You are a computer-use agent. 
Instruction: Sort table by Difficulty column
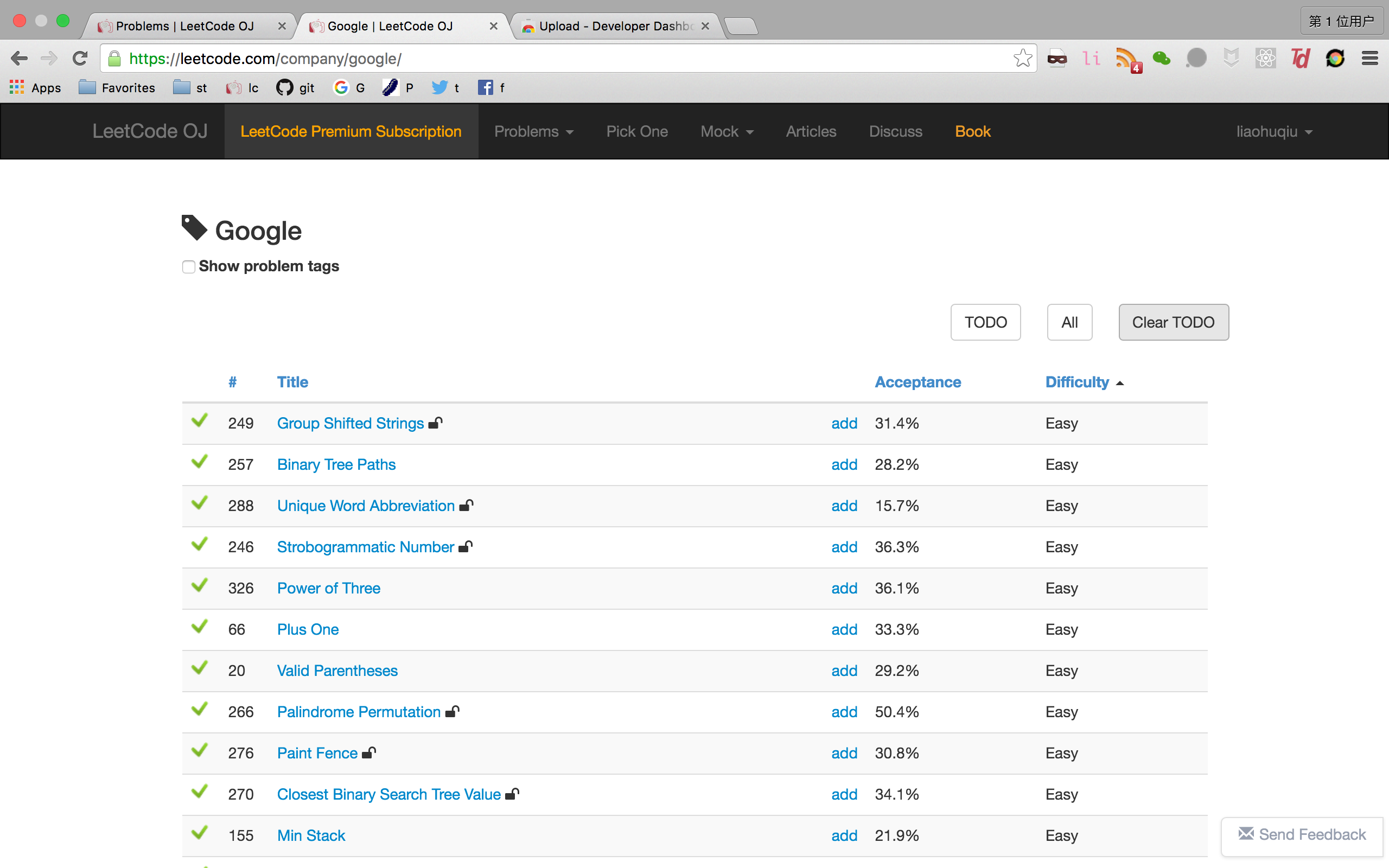[1077, 382]
